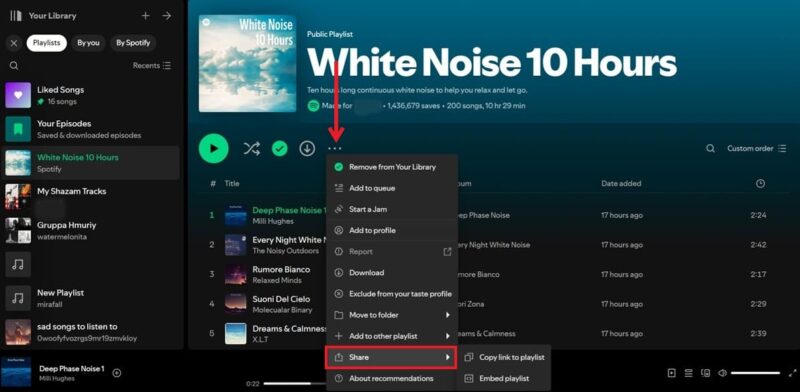Expand Add to other playlist submenu

392,336
